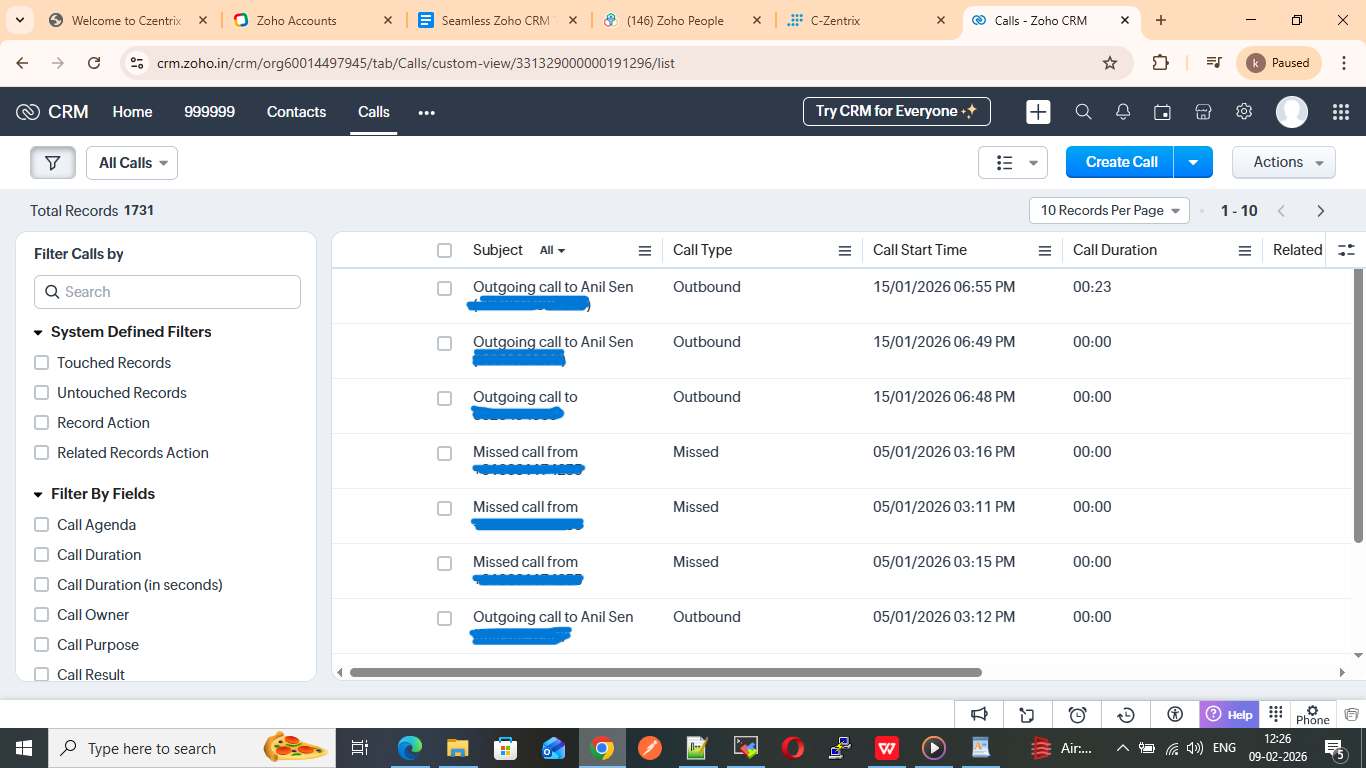Click the Phone icon in the bottom bar

coord(1312,714)
